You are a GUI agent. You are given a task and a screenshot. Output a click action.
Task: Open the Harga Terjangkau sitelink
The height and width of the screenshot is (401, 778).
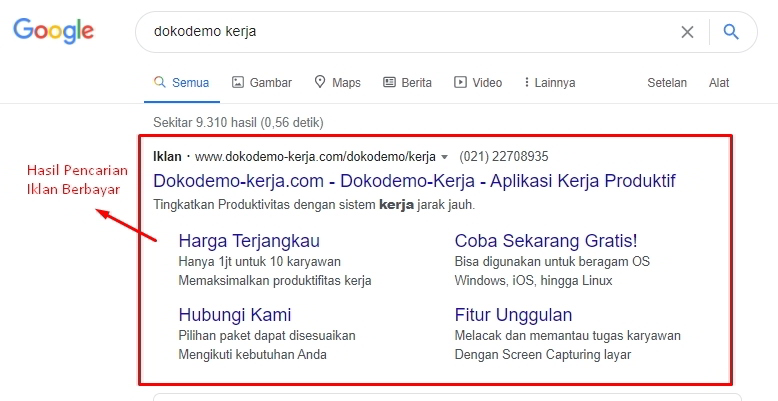coord(249,241)
